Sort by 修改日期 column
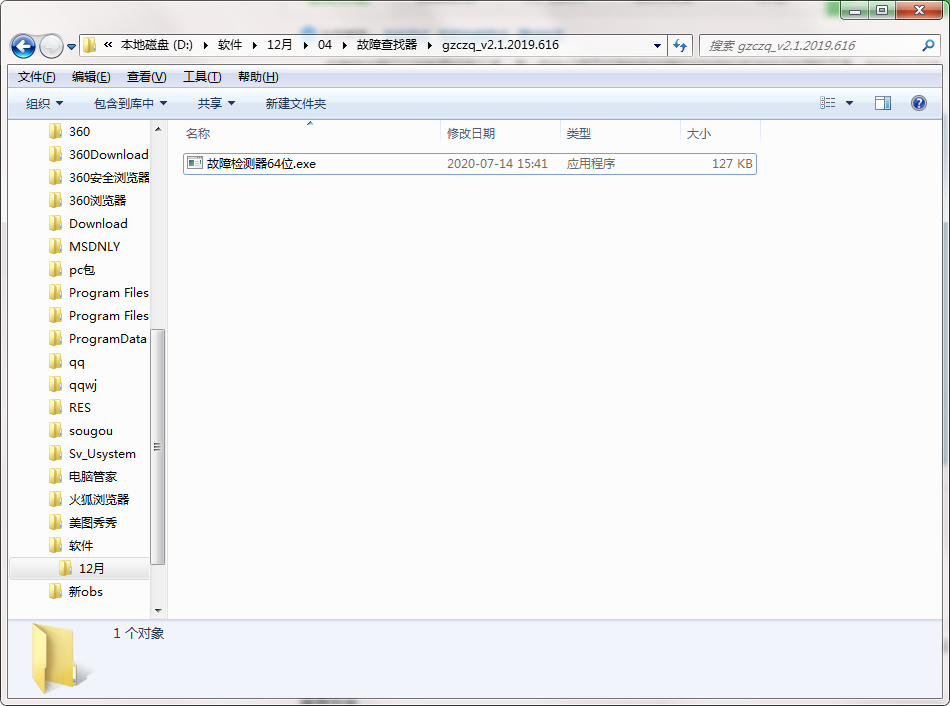 point(471,133)
